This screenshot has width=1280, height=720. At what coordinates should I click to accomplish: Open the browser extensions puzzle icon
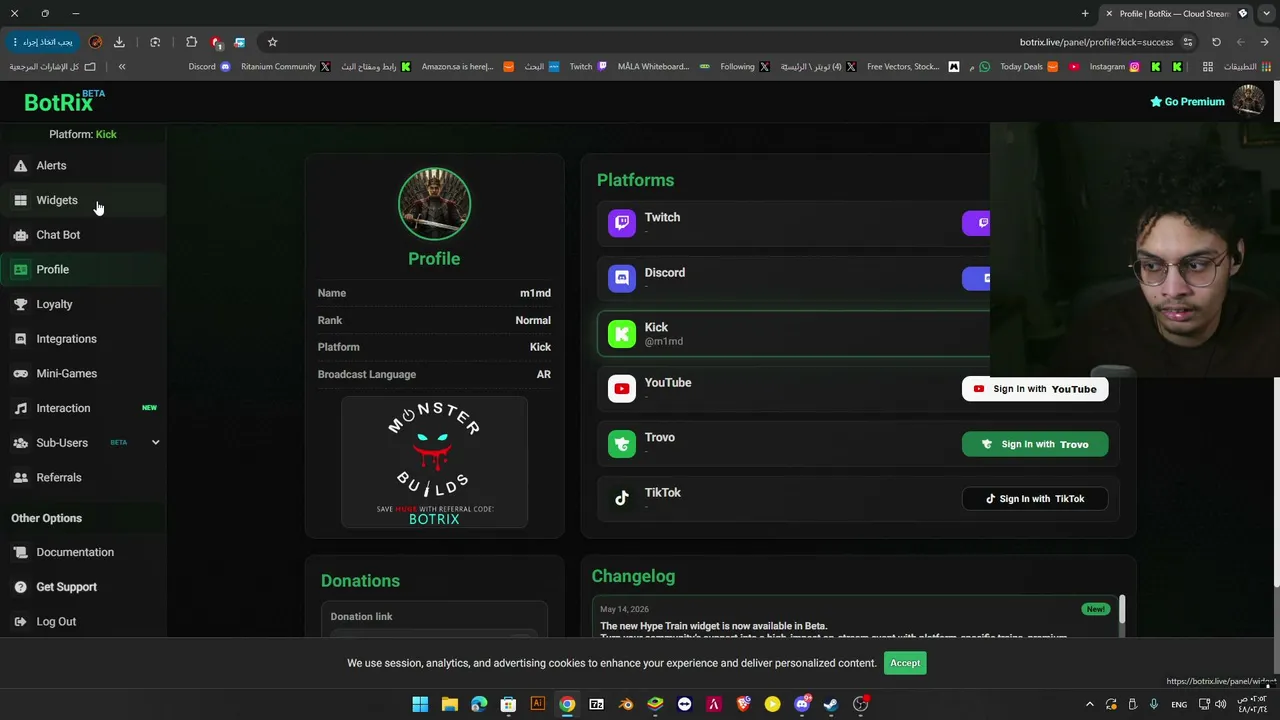pos(191,42)
